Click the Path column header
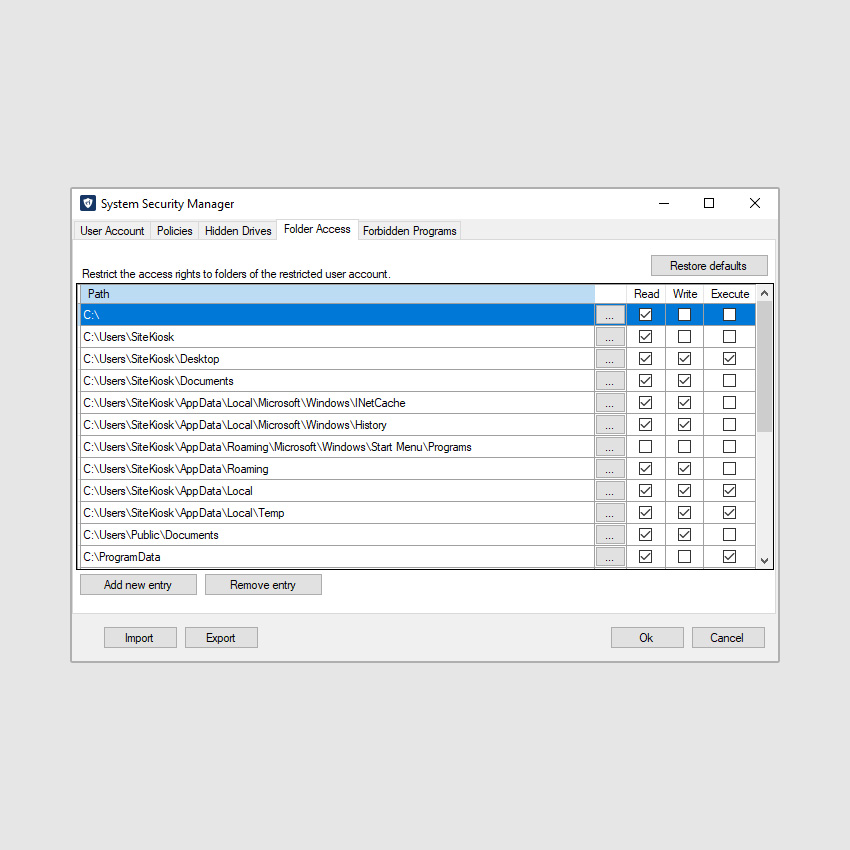The height and width of the screenshot is (850, 850). click(337, 294)
